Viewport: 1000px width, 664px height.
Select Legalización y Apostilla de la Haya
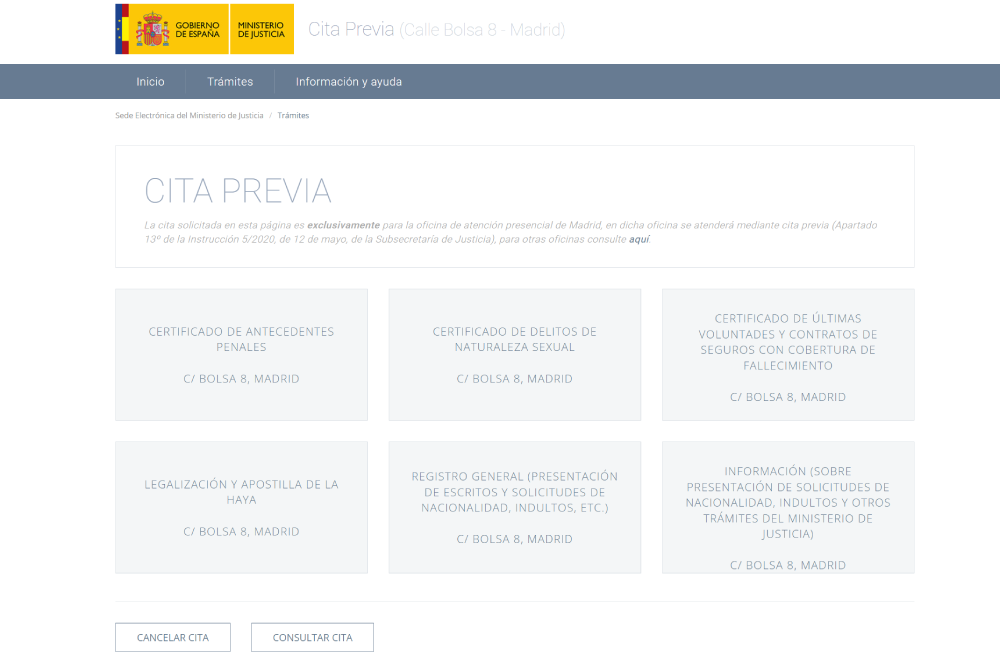[242, 507]
